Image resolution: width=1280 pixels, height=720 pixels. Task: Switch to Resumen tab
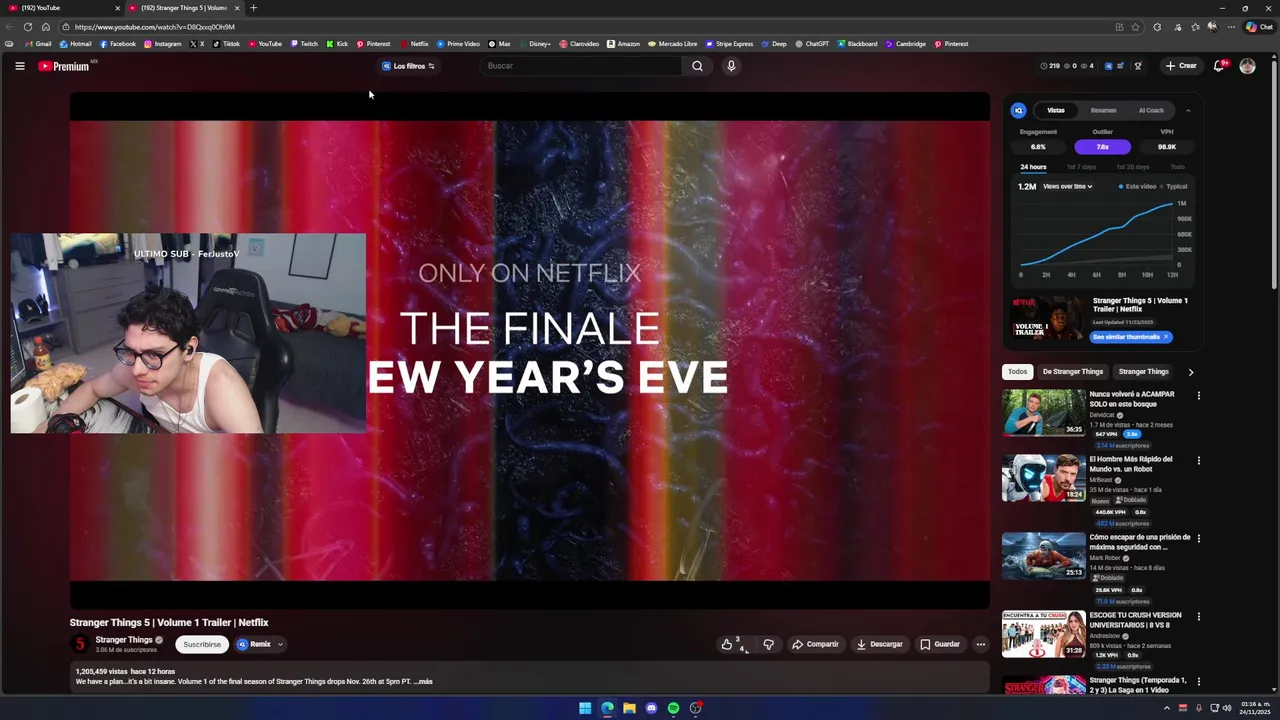[x=1103, y=110]
